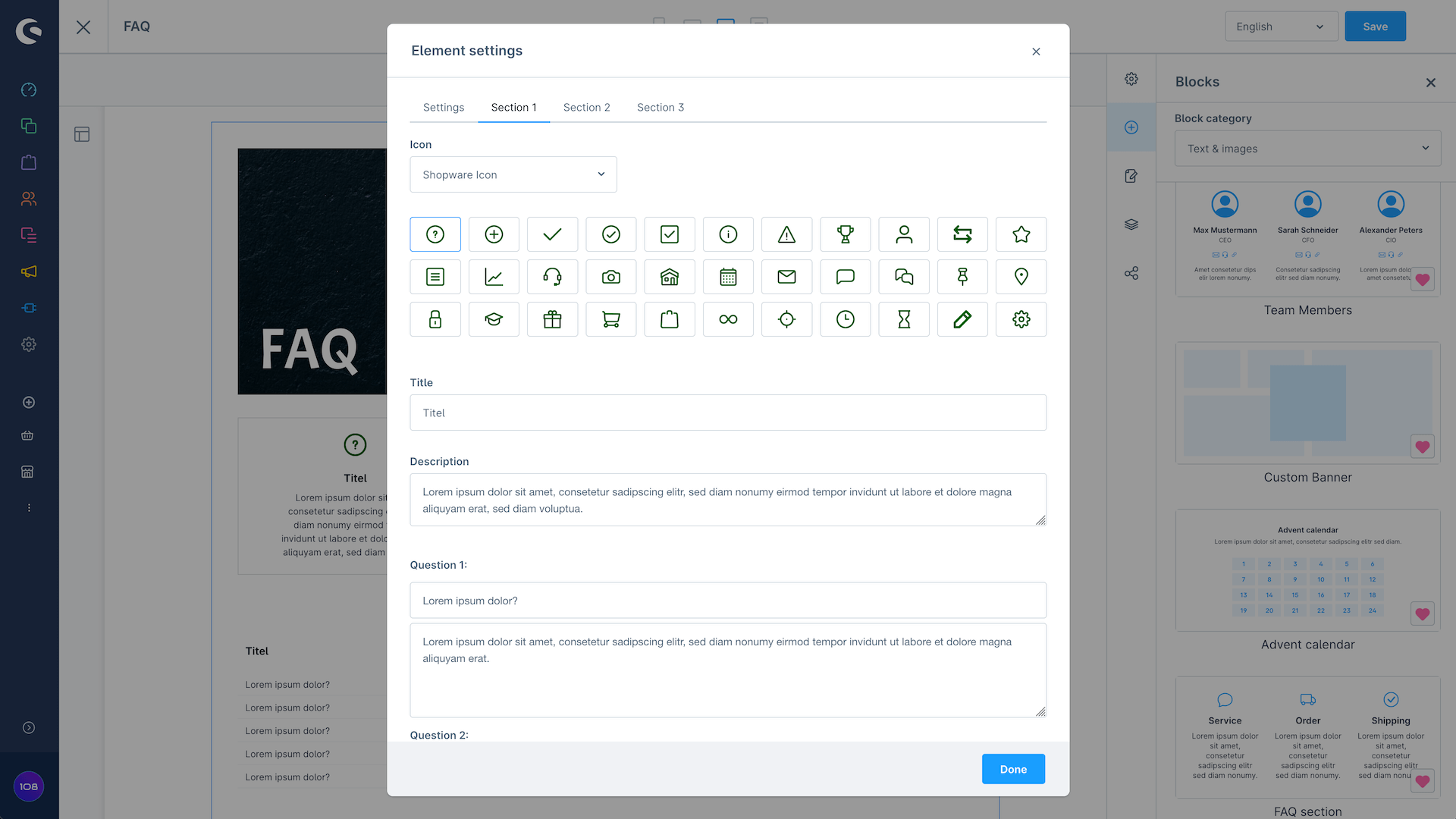Select the checkmark circle icon toggle

(610, 233)
